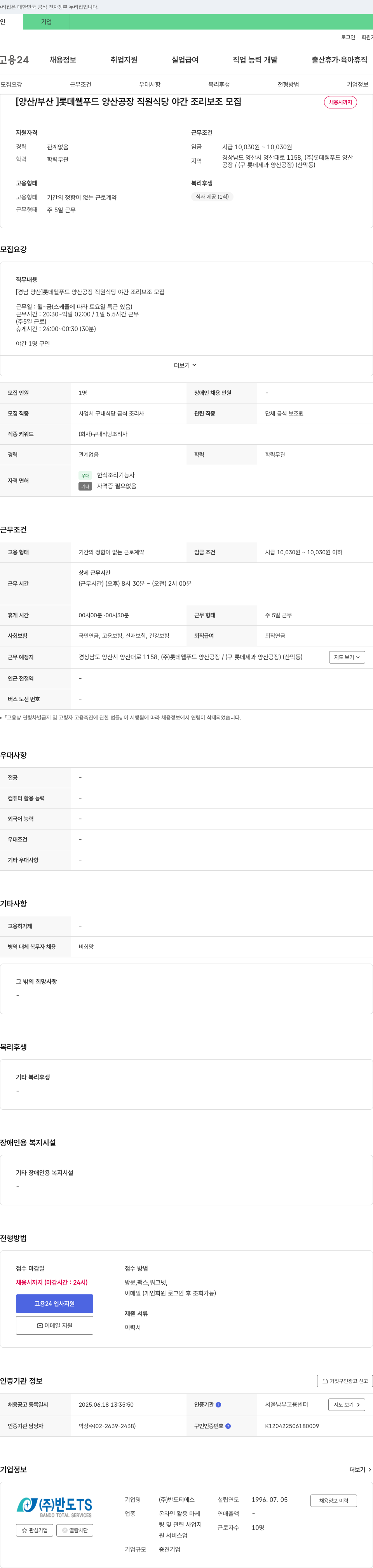Click the 근로자수 value 10명
This screenshot has width=373, height=1568.
(258, 1527)
